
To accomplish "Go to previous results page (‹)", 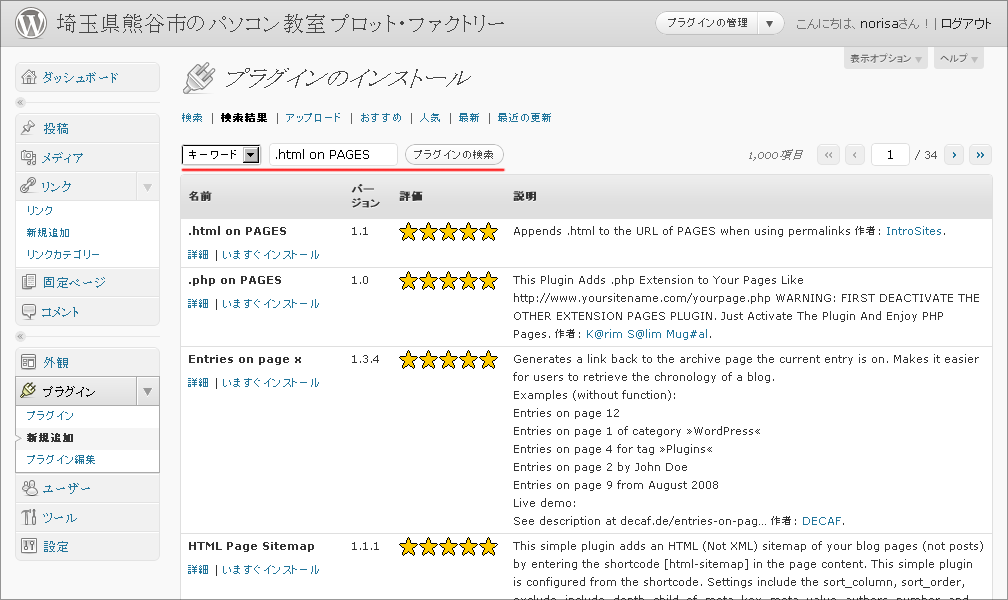I will 855,155.
